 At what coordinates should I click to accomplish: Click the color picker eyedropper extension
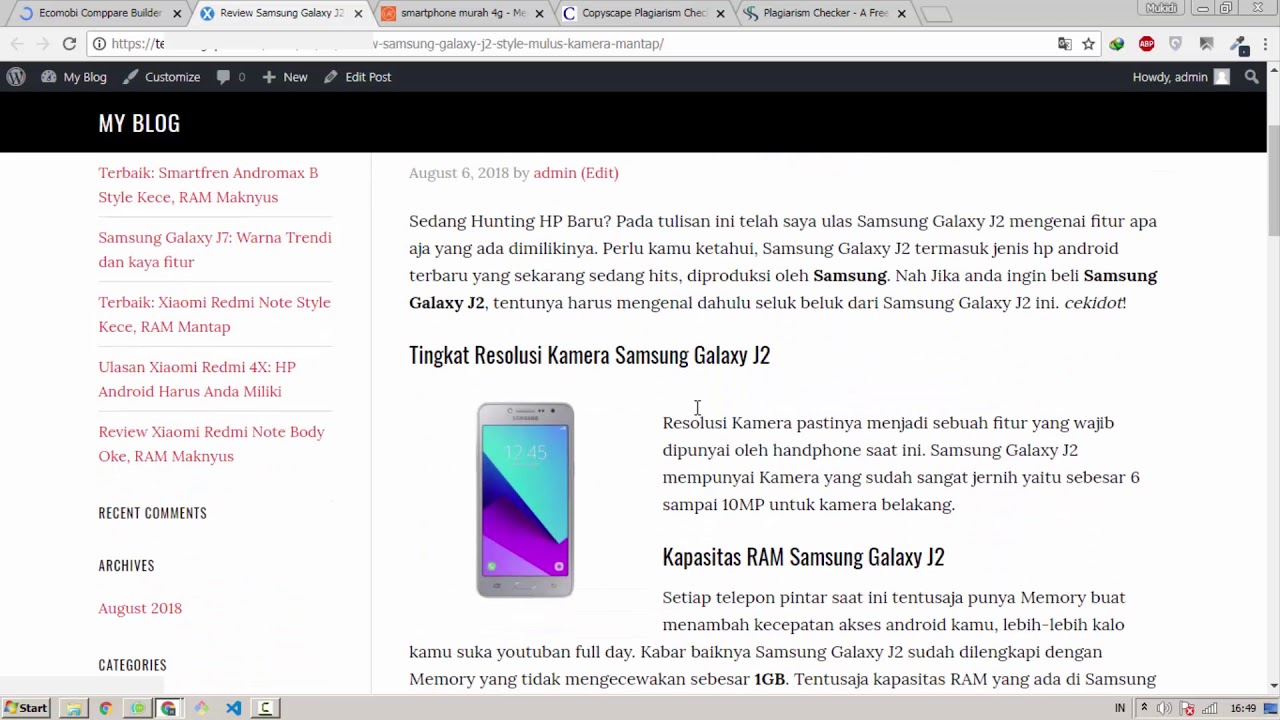[1238, 44]
